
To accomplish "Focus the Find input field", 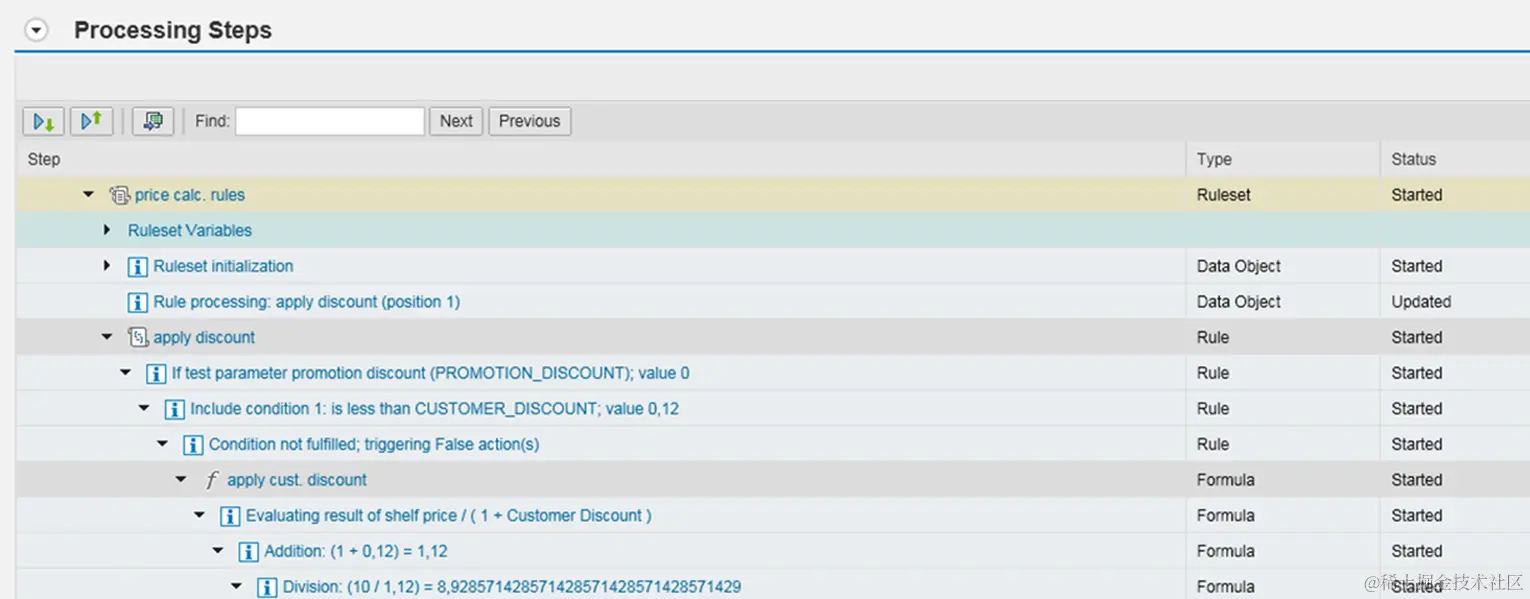I will pos(330,121).
